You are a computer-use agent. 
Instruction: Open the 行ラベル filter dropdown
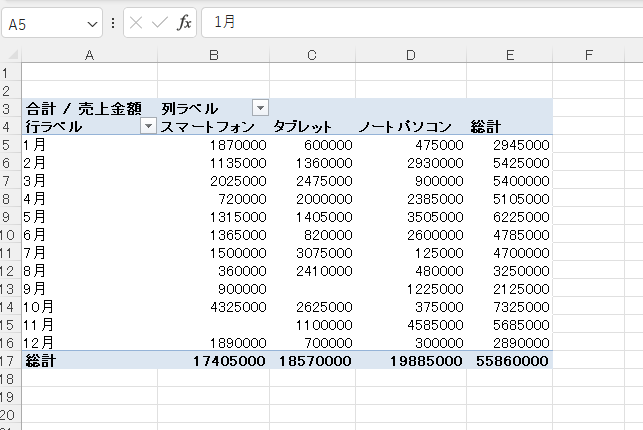[x=148, y=126]
